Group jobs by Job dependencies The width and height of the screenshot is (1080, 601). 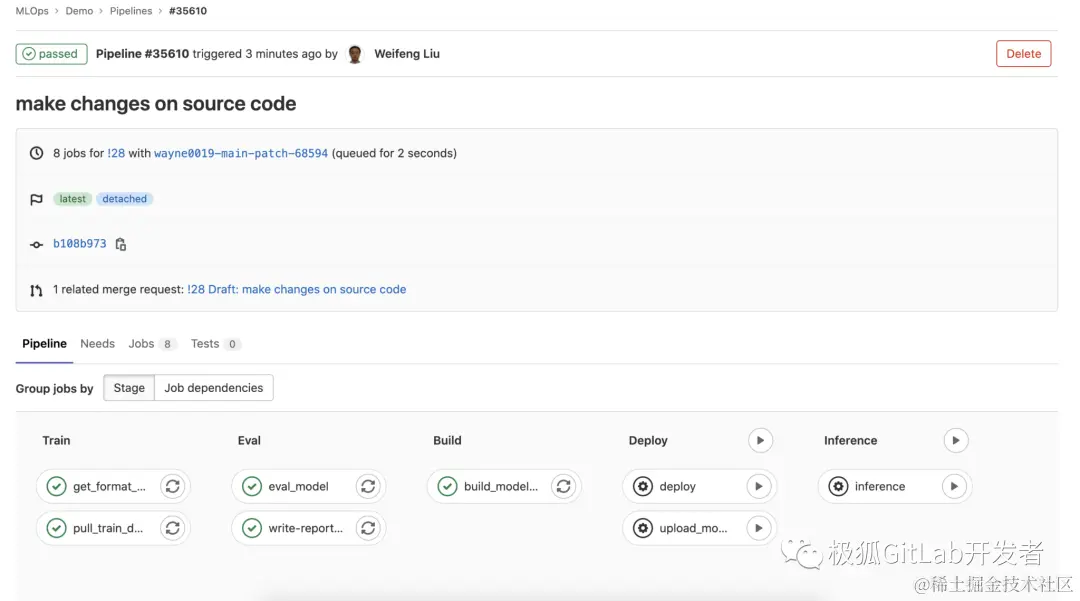pyautogui.click(x=214, y=388)
